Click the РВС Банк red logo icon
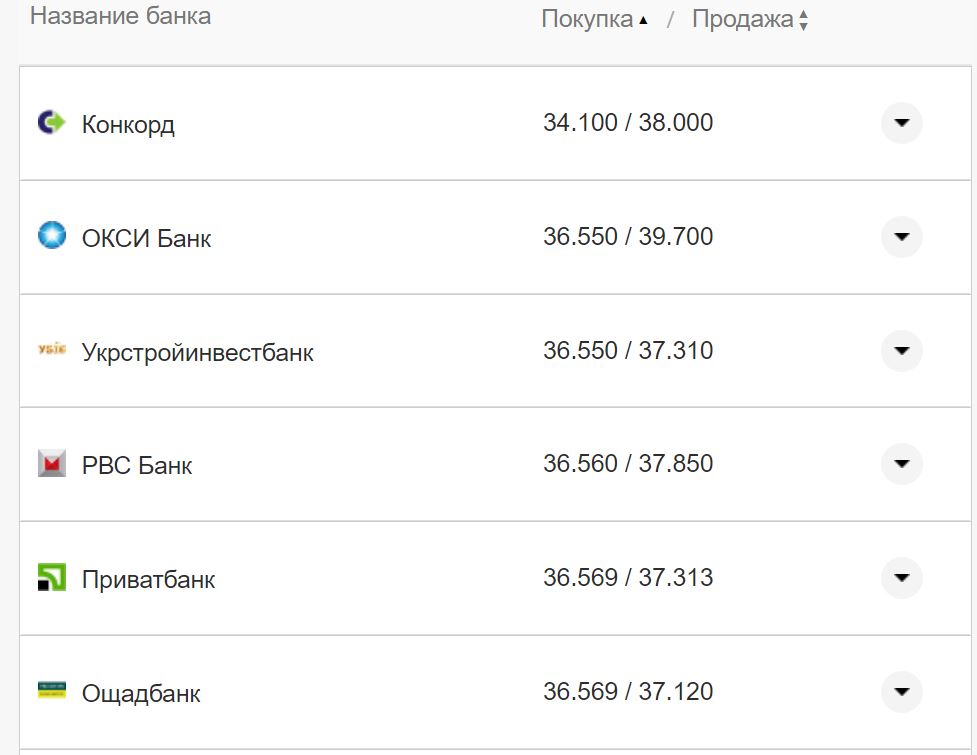This screenshot has height=755, width=977. (x=49, y=464)
